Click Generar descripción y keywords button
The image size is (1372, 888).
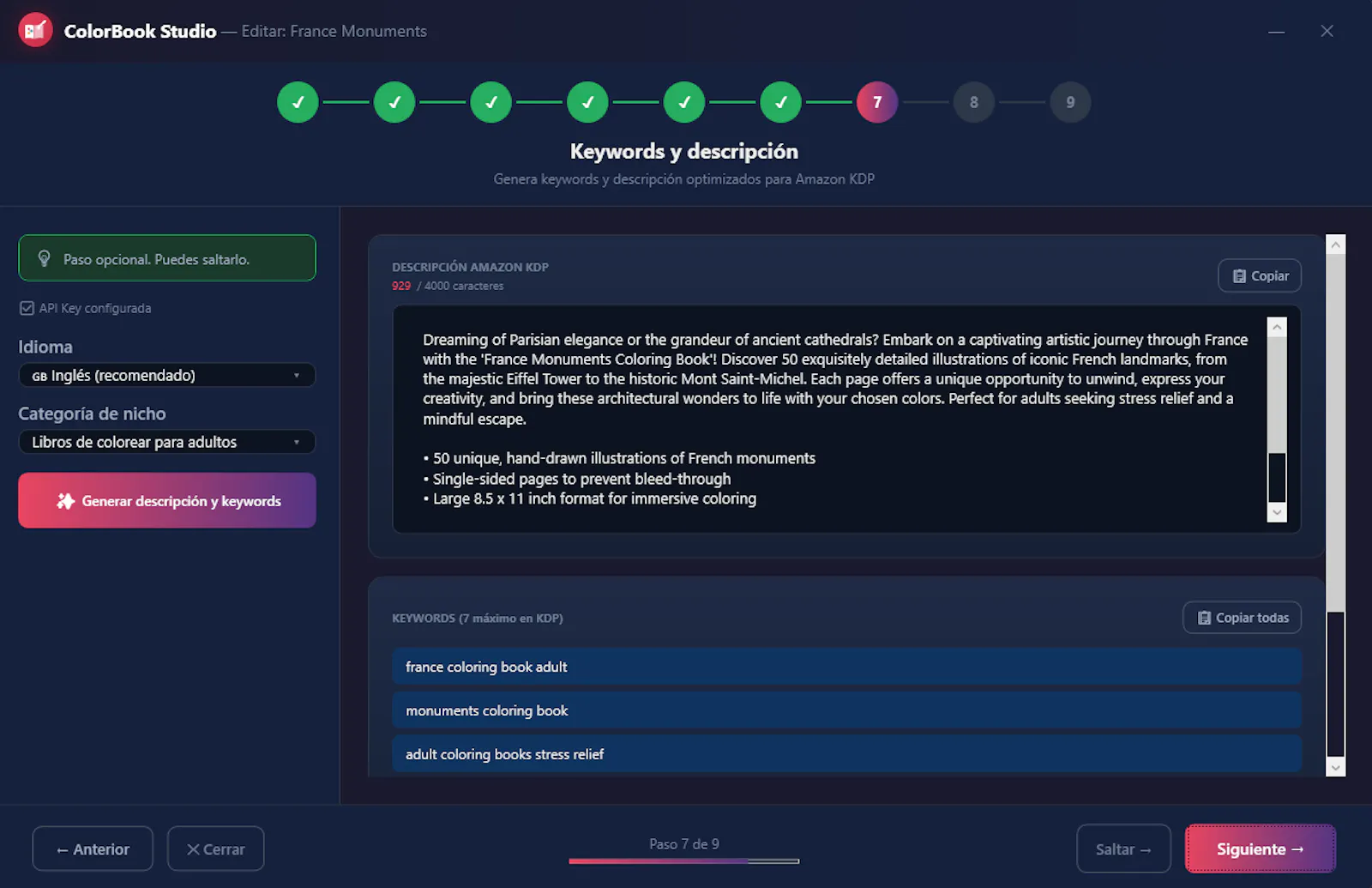[x=167, y=500]
